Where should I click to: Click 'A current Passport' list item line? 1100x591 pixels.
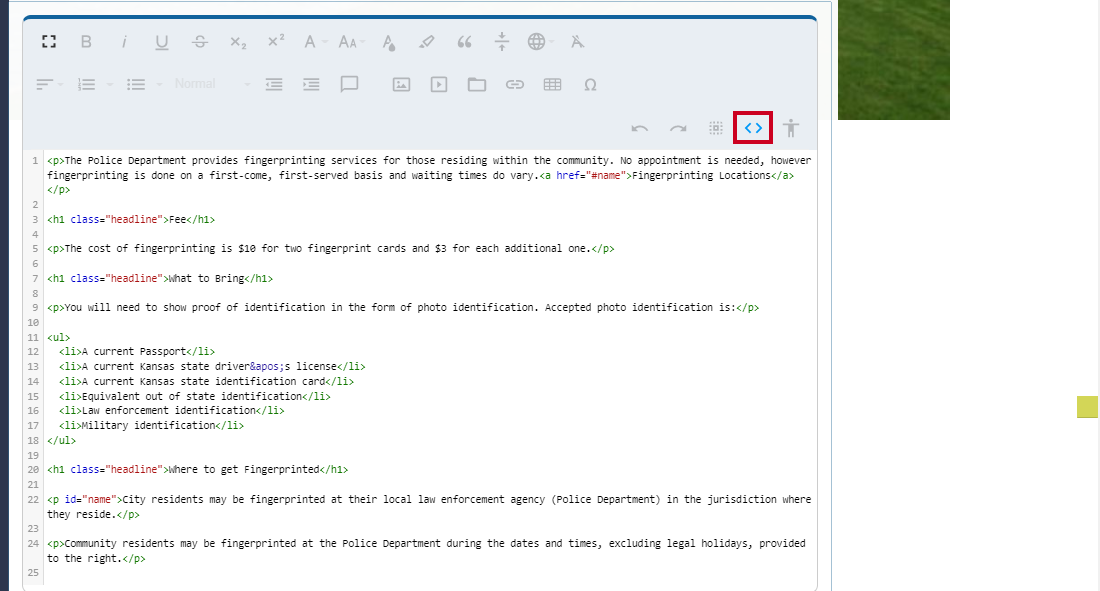[137, 352]
